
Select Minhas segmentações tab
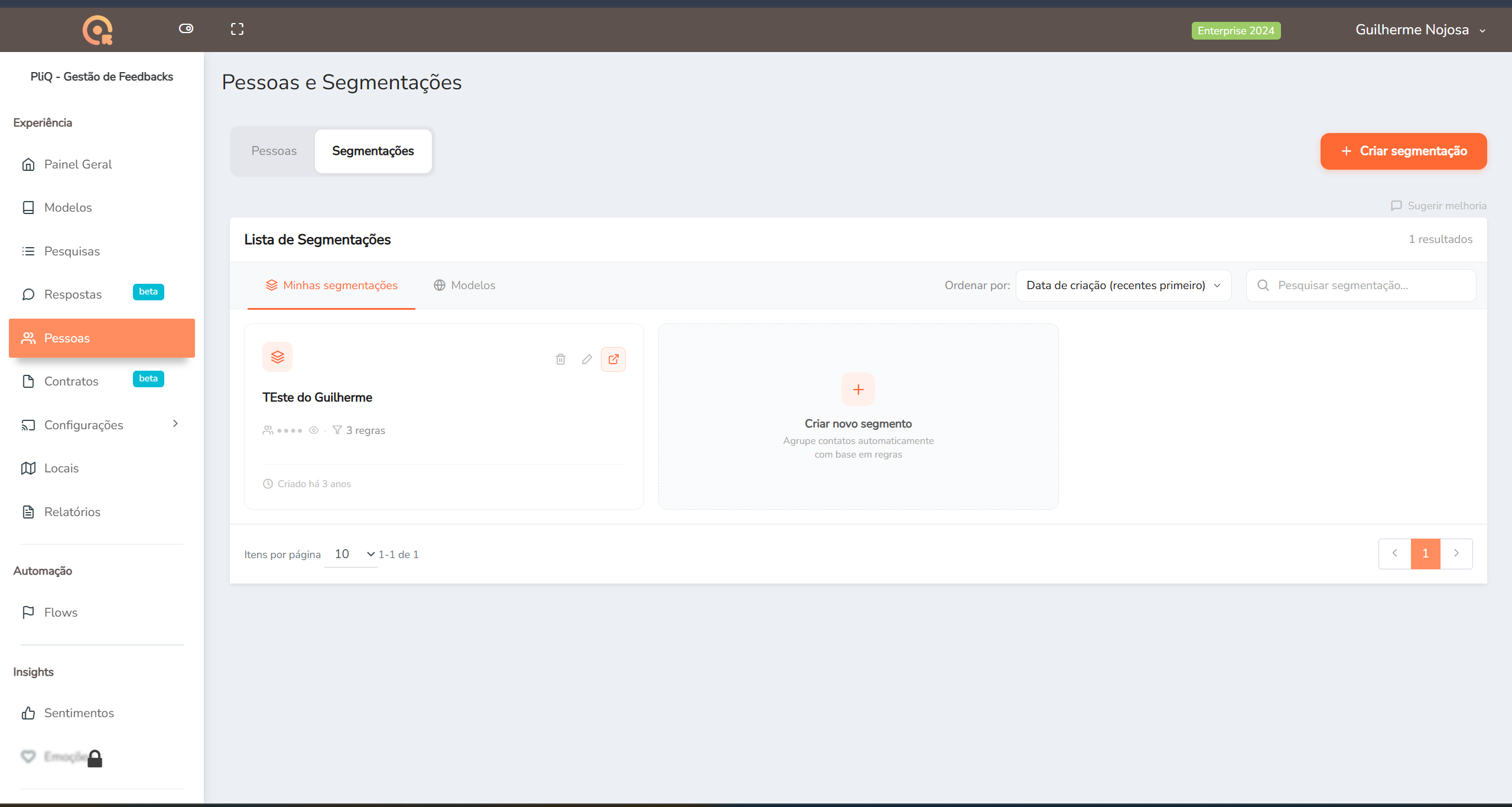[x=331, y=286]
